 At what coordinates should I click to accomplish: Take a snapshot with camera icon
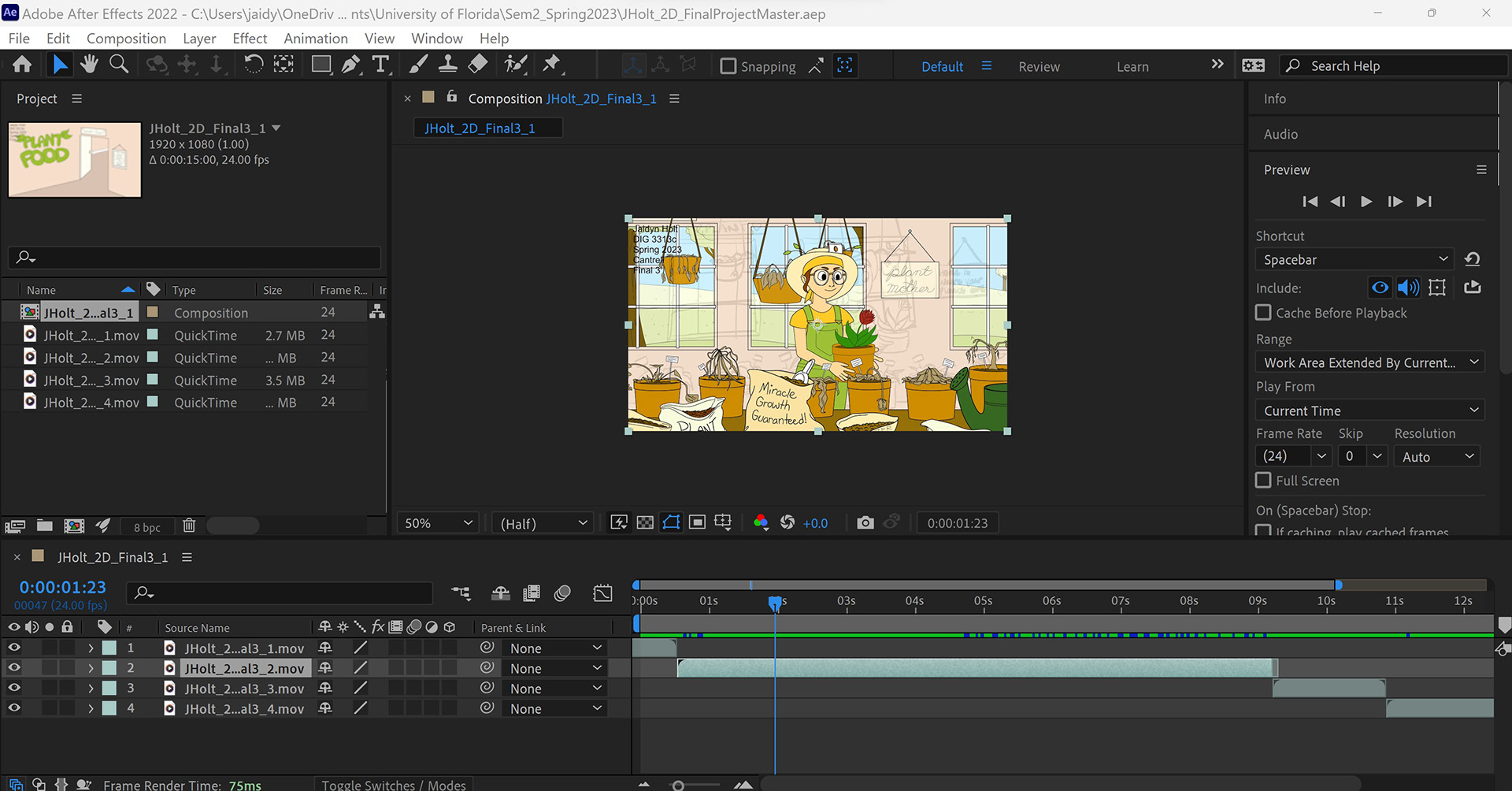[865, 523]
